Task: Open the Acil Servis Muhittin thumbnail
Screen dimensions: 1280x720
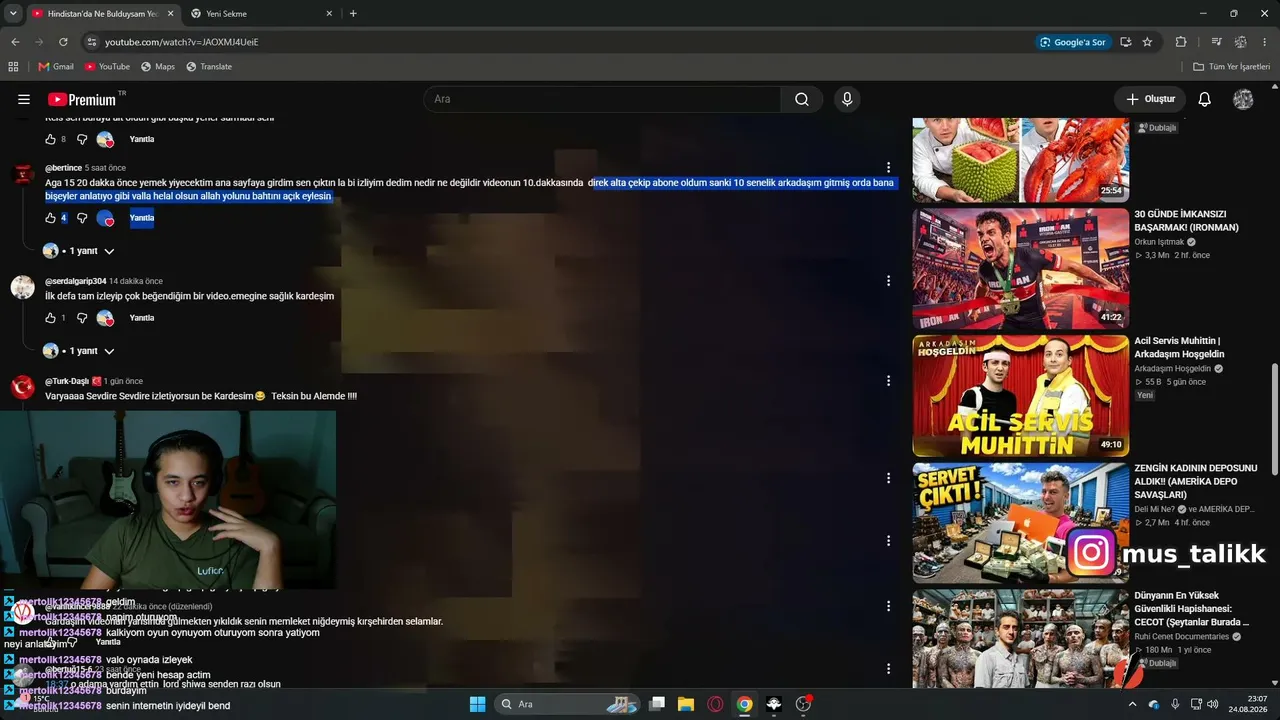Action: point(1020,396)
